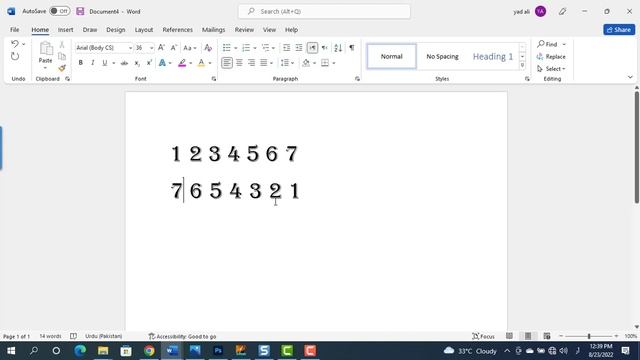Shrink font size with decrease icon
This screenshot has width=640, height=360.
[173, 48]
